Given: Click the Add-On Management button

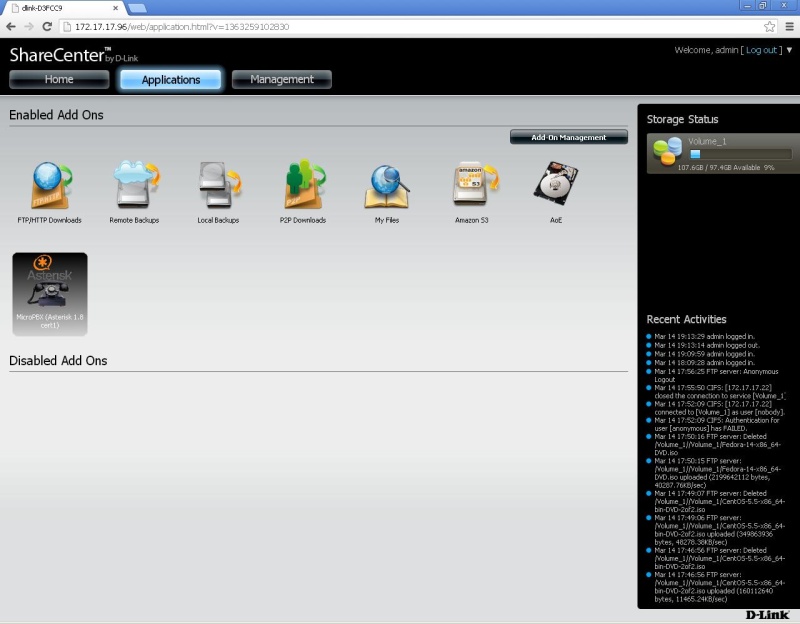Looking at the screenshot, I should 569,137.
